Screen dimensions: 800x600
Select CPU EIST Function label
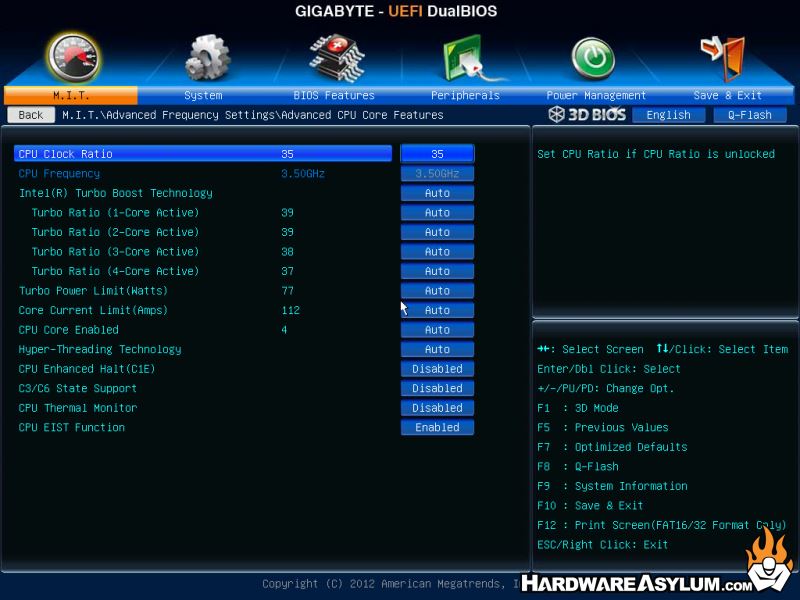tap(72, 427)
